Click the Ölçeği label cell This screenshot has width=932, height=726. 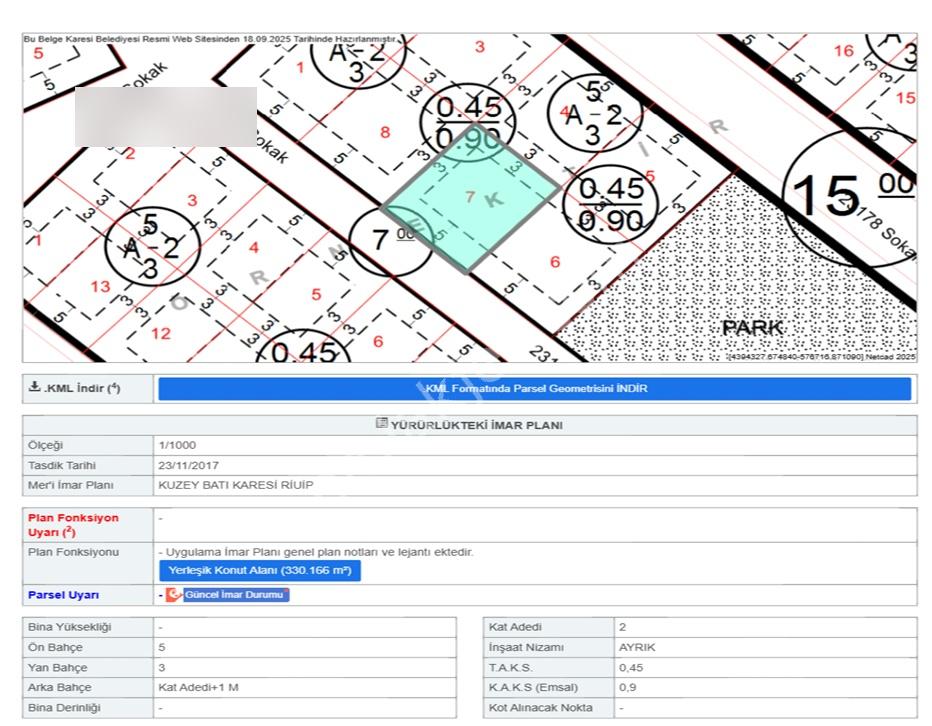[x=88, y=445]
